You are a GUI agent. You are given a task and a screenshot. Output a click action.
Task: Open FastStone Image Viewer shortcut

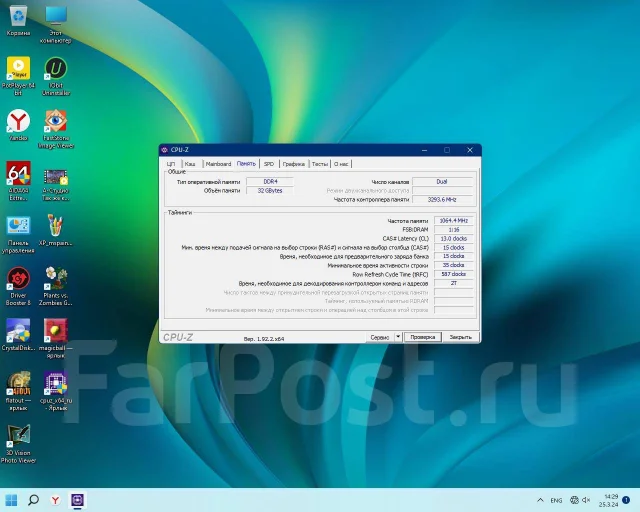coord(56,129)
